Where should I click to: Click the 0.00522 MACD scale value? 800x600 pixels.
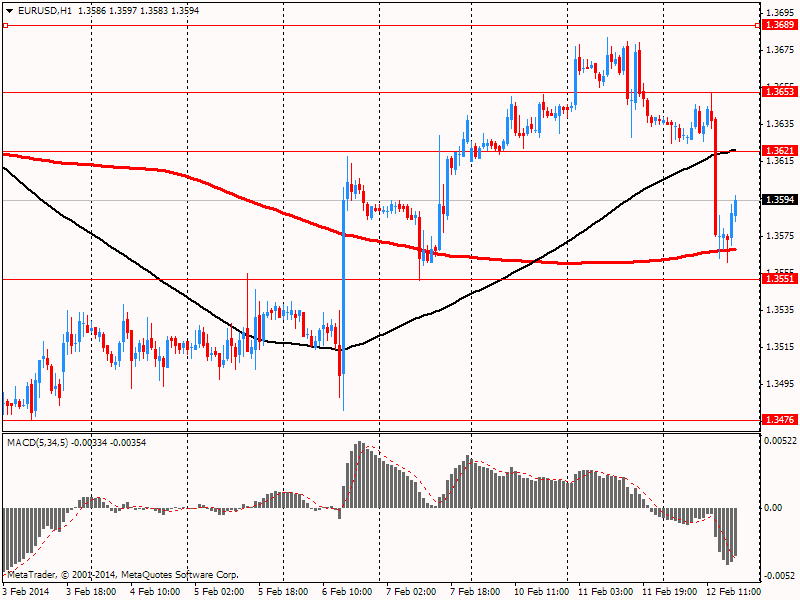click(x=780, y=440)
